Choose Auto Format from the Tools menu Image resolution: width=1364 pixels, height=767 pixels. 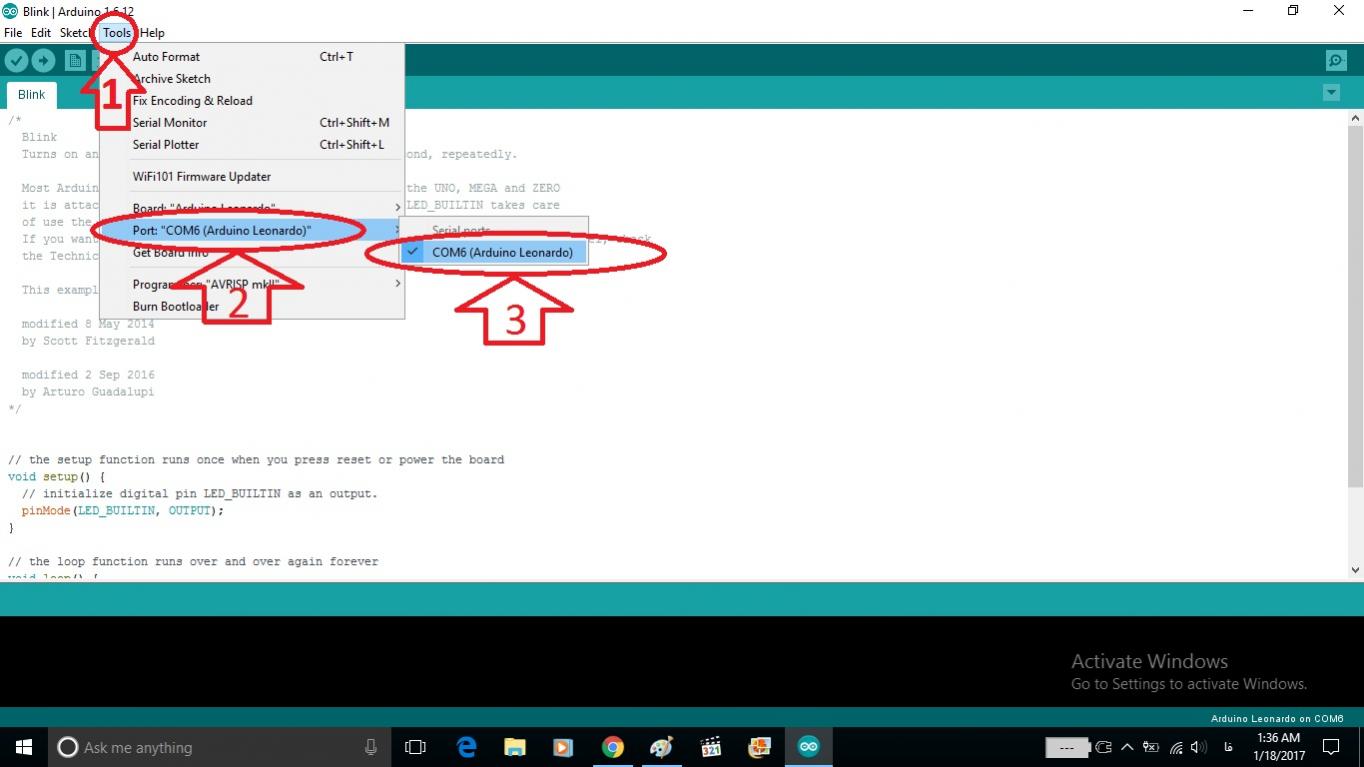point(166,57)
